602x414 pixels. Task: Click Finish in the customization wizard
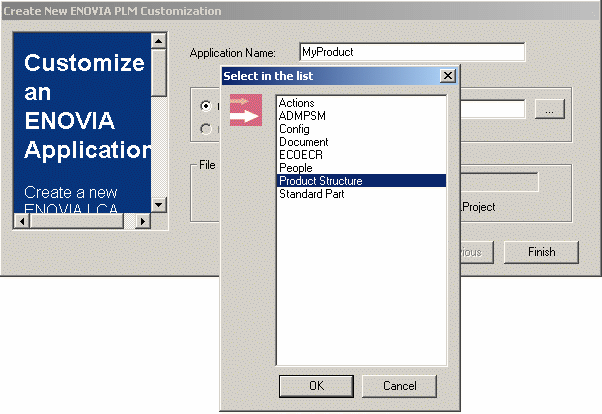pos(541,252)
